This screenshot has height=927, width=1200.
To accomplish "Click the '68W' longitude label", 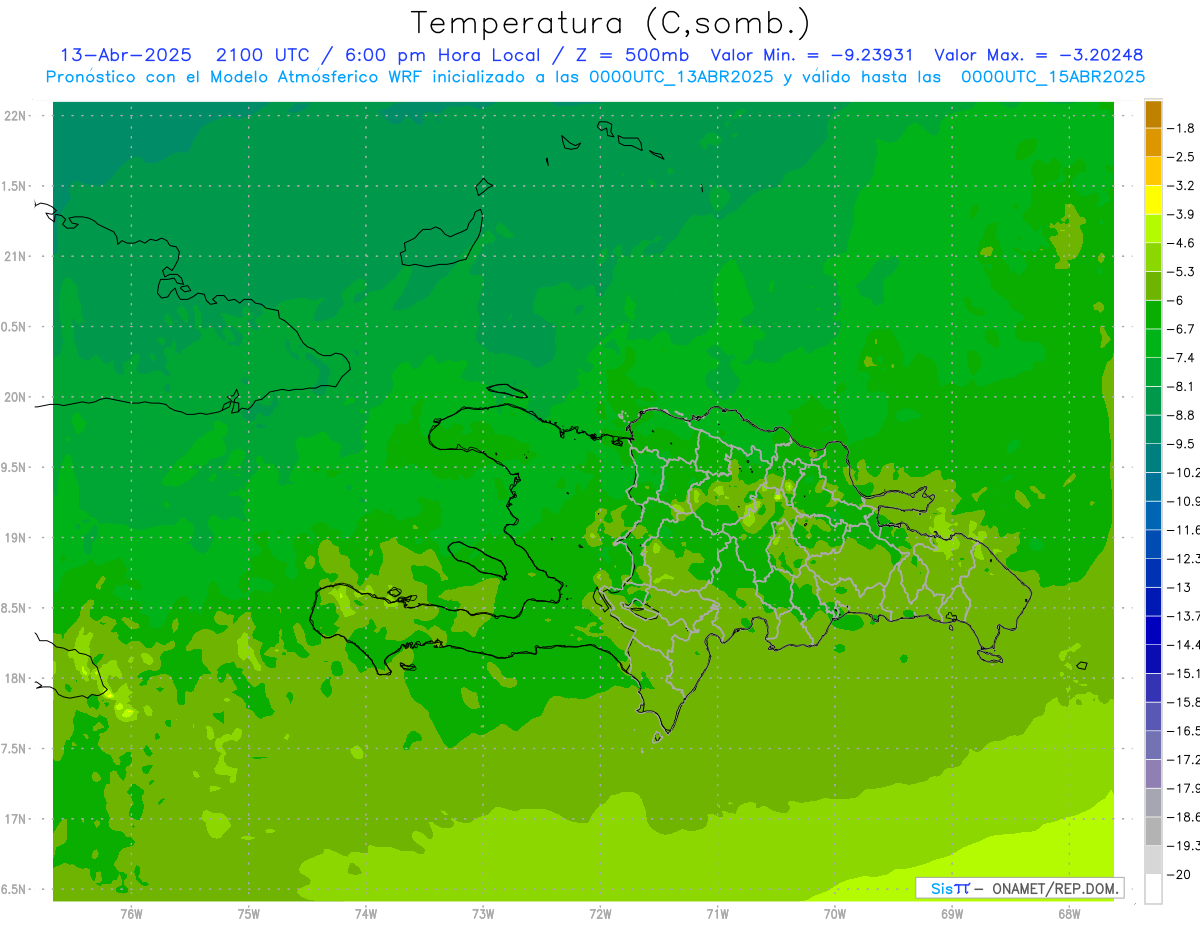I will click(1069, 913).
